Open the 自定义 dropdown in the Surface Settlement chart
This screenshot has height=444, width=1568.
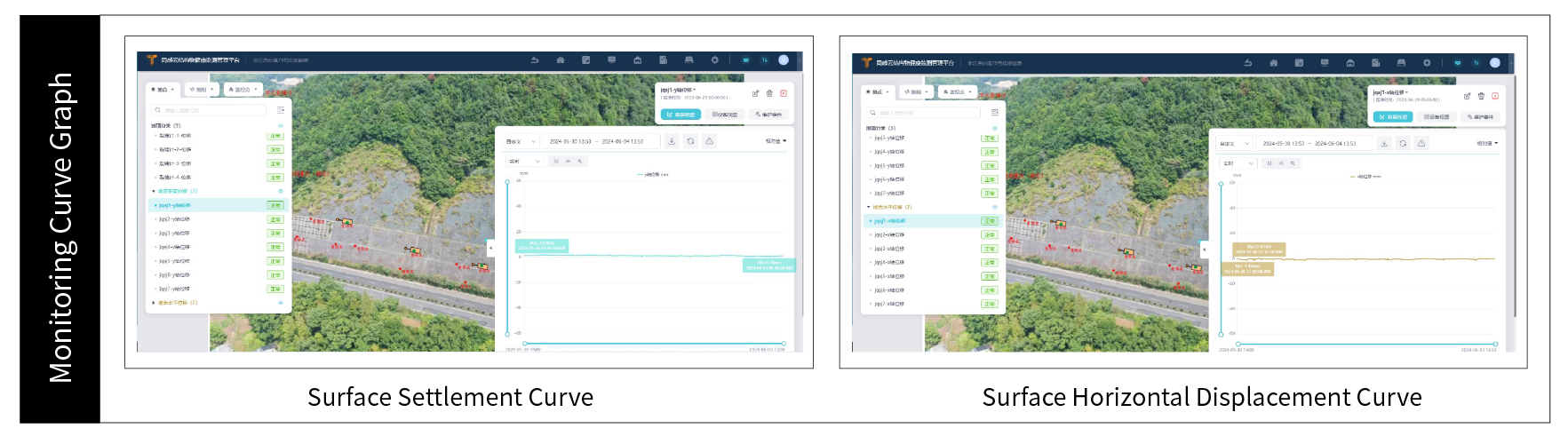pyautogui.click(x=521, y=141)
